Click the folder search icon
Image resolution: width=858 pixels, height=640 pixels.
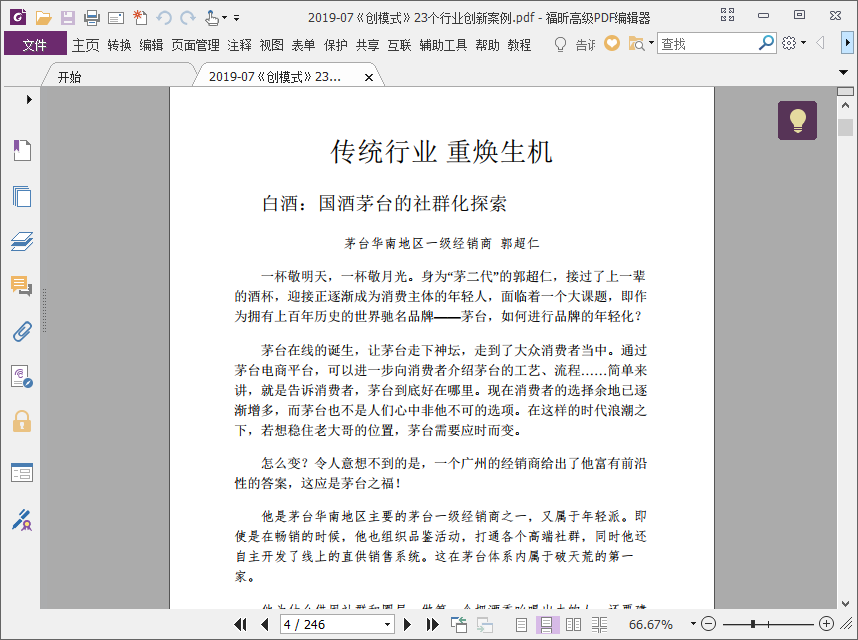click(x=636, y=44)
